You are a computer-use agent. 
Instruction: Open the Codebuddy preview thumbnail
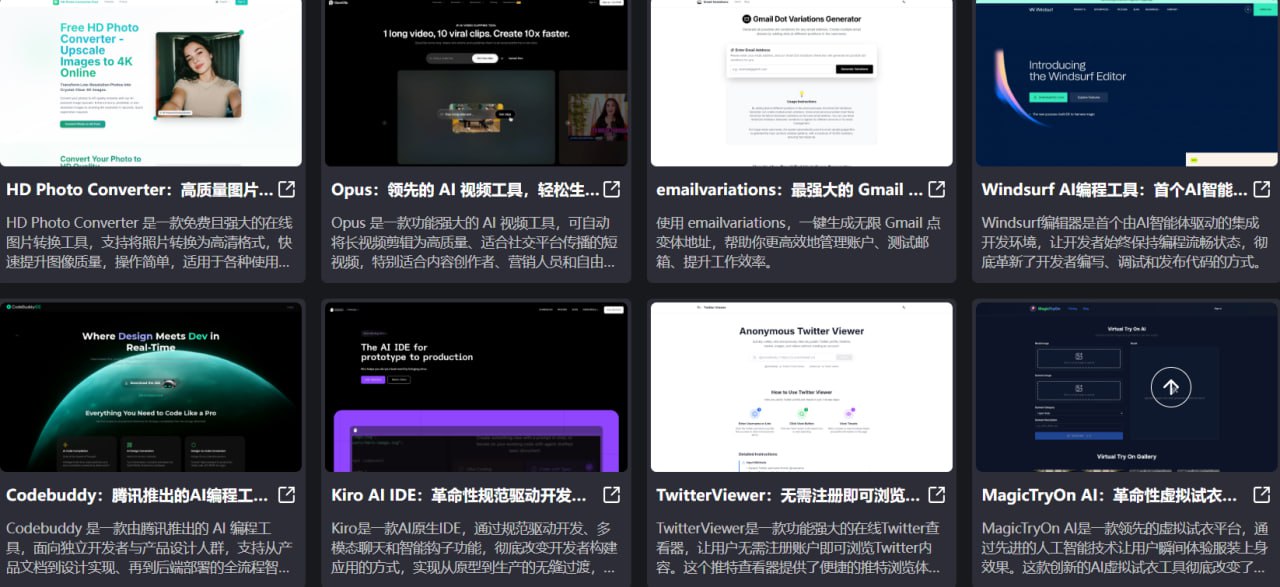click(151, 387)
